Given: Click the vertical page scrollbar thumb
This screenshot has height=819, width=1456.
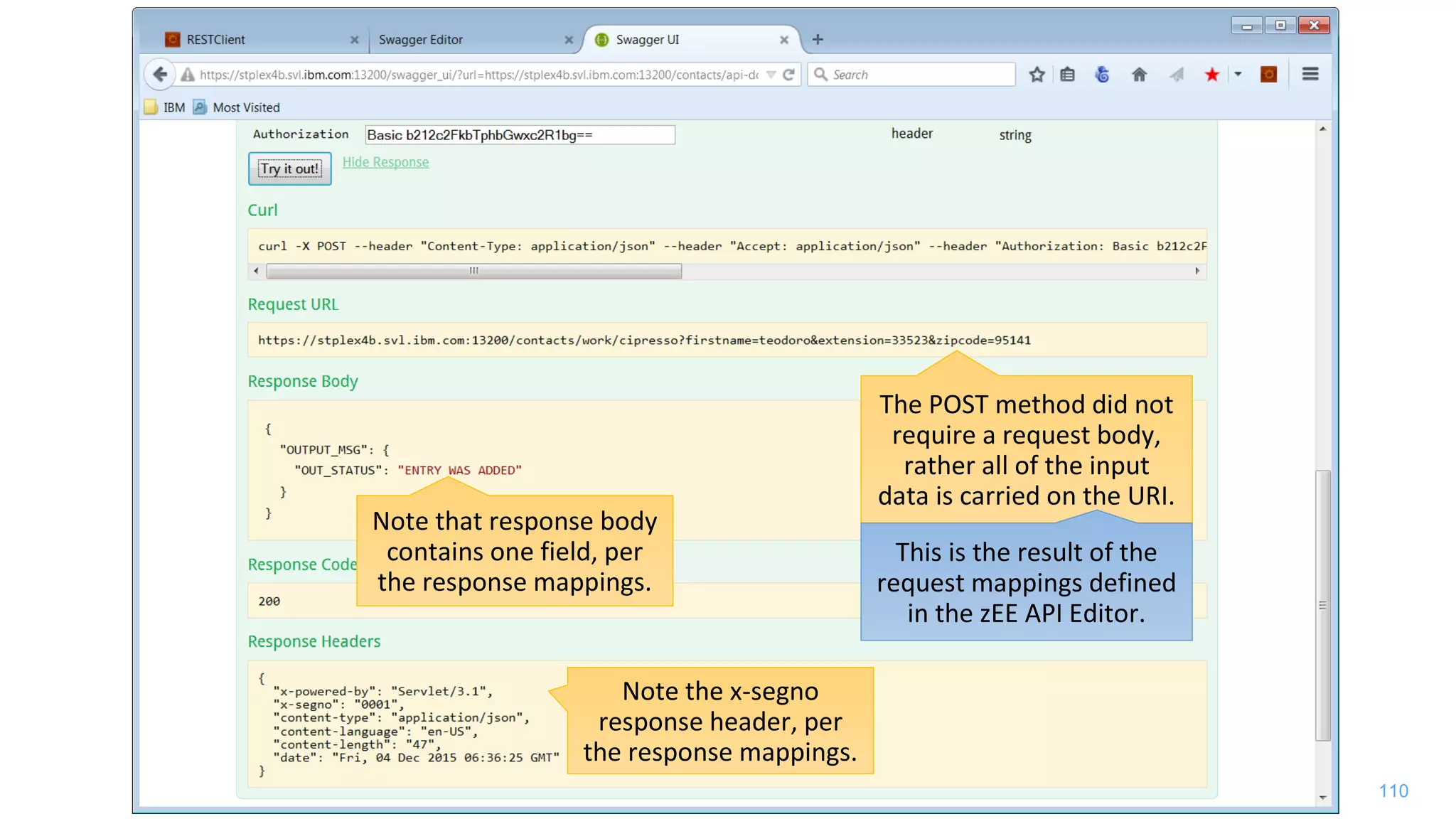Looking at the screenshot, I should (x=1322, y=605).
